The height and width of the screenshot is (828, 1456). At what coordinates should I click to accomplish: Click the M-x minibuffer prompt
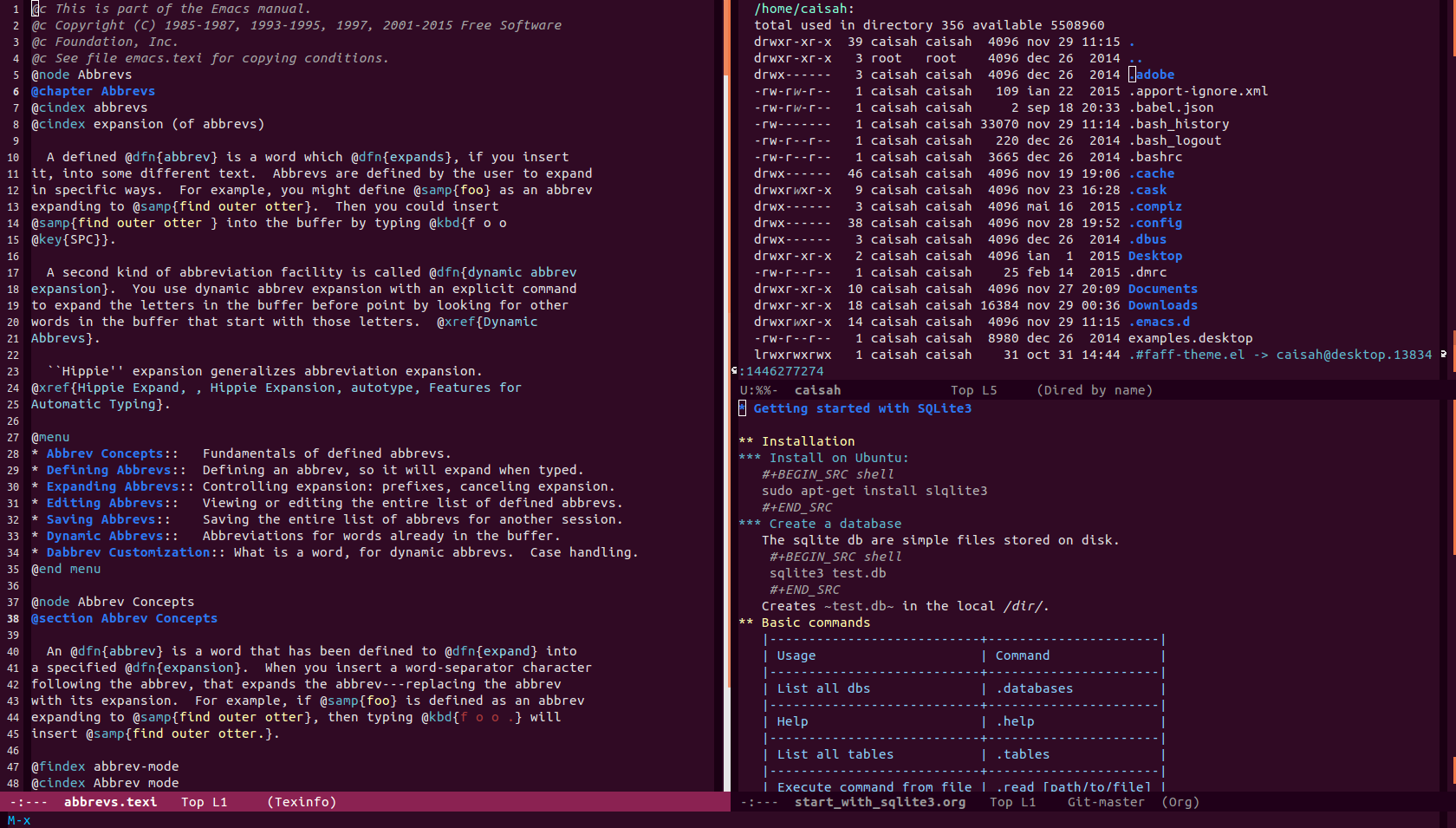[19, 820]
